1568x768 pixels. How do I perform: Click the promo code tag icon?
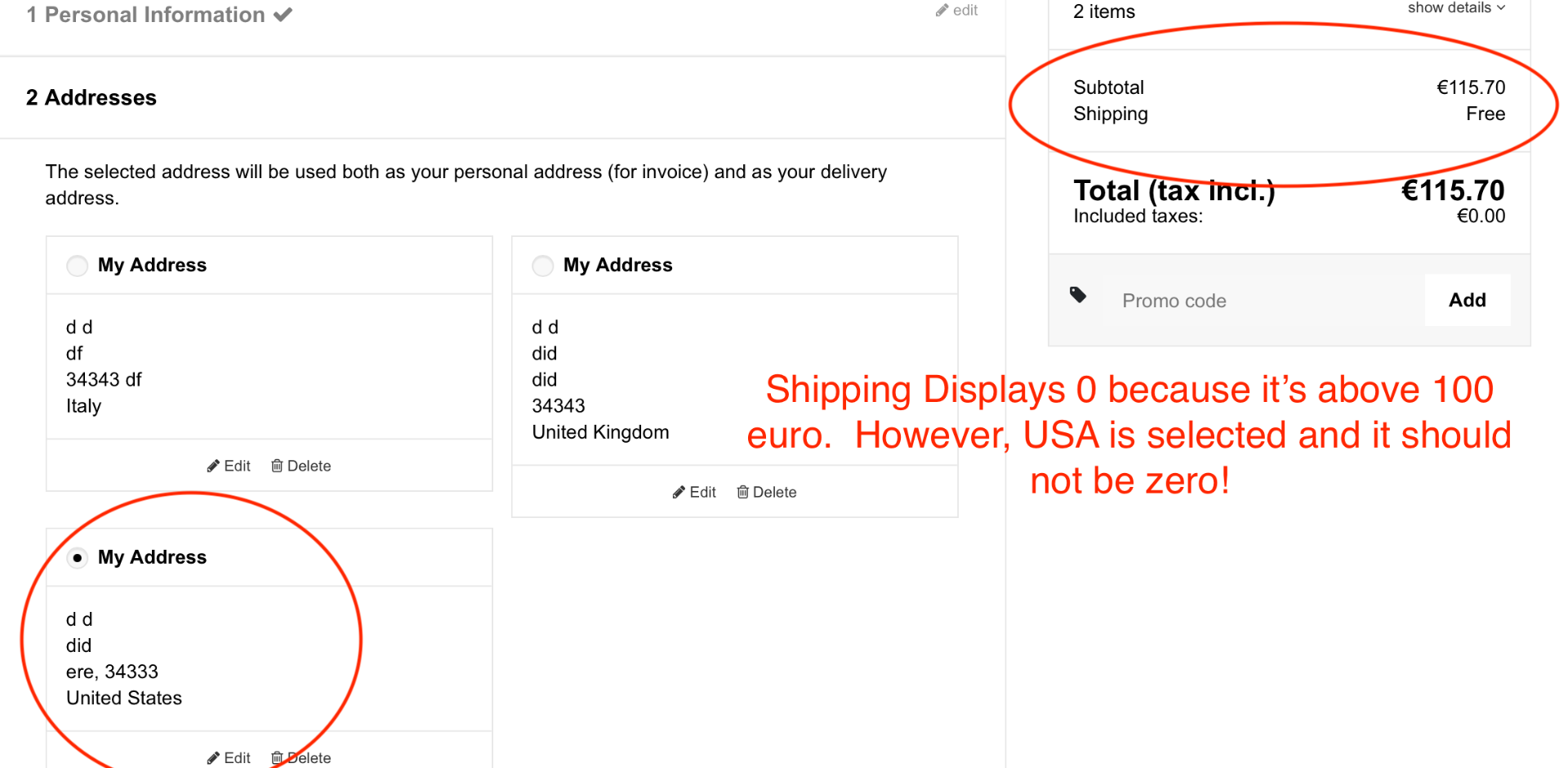(x=1078, y=295)
